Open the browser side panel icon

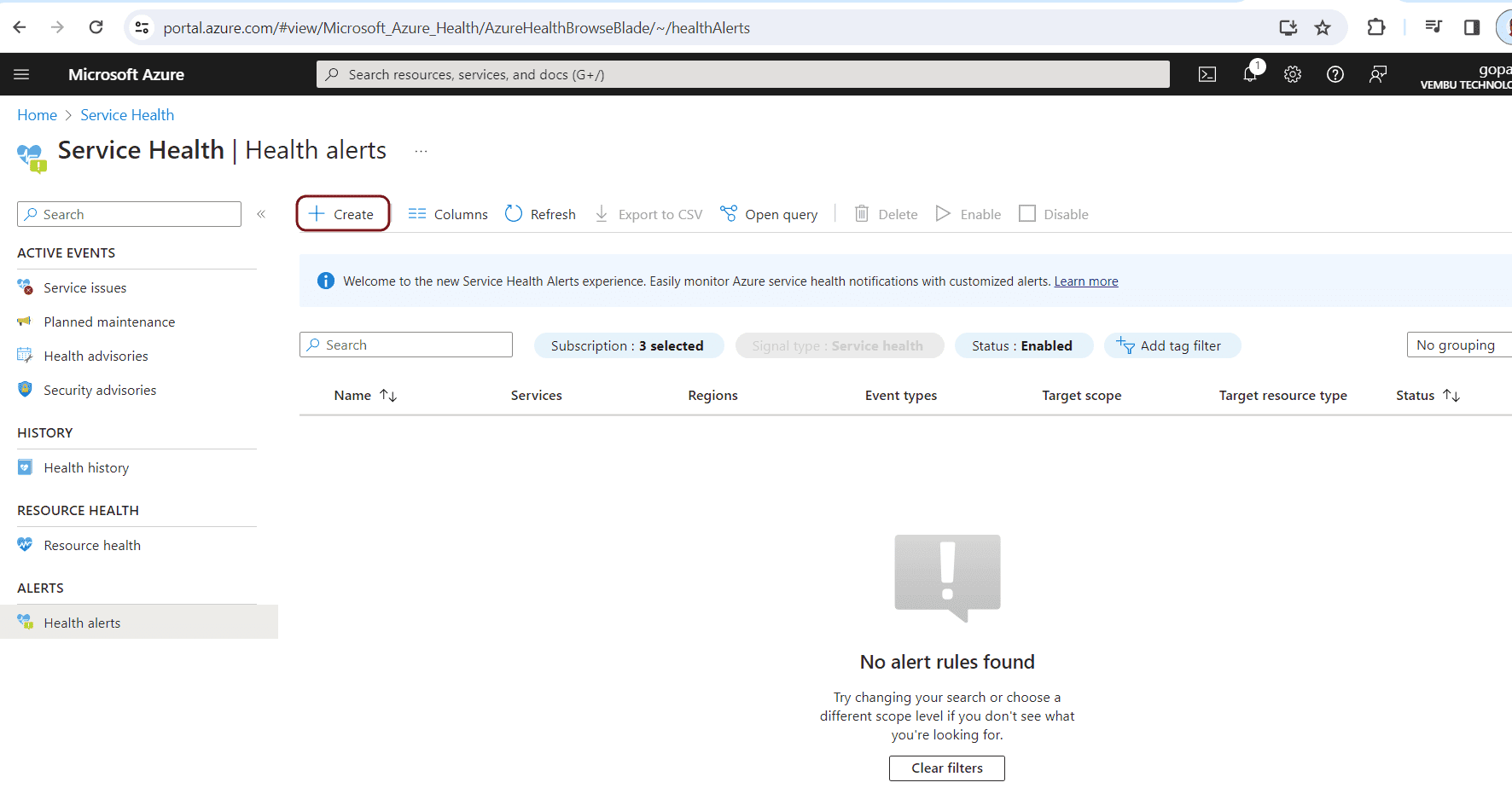(x=1472, y=27)
